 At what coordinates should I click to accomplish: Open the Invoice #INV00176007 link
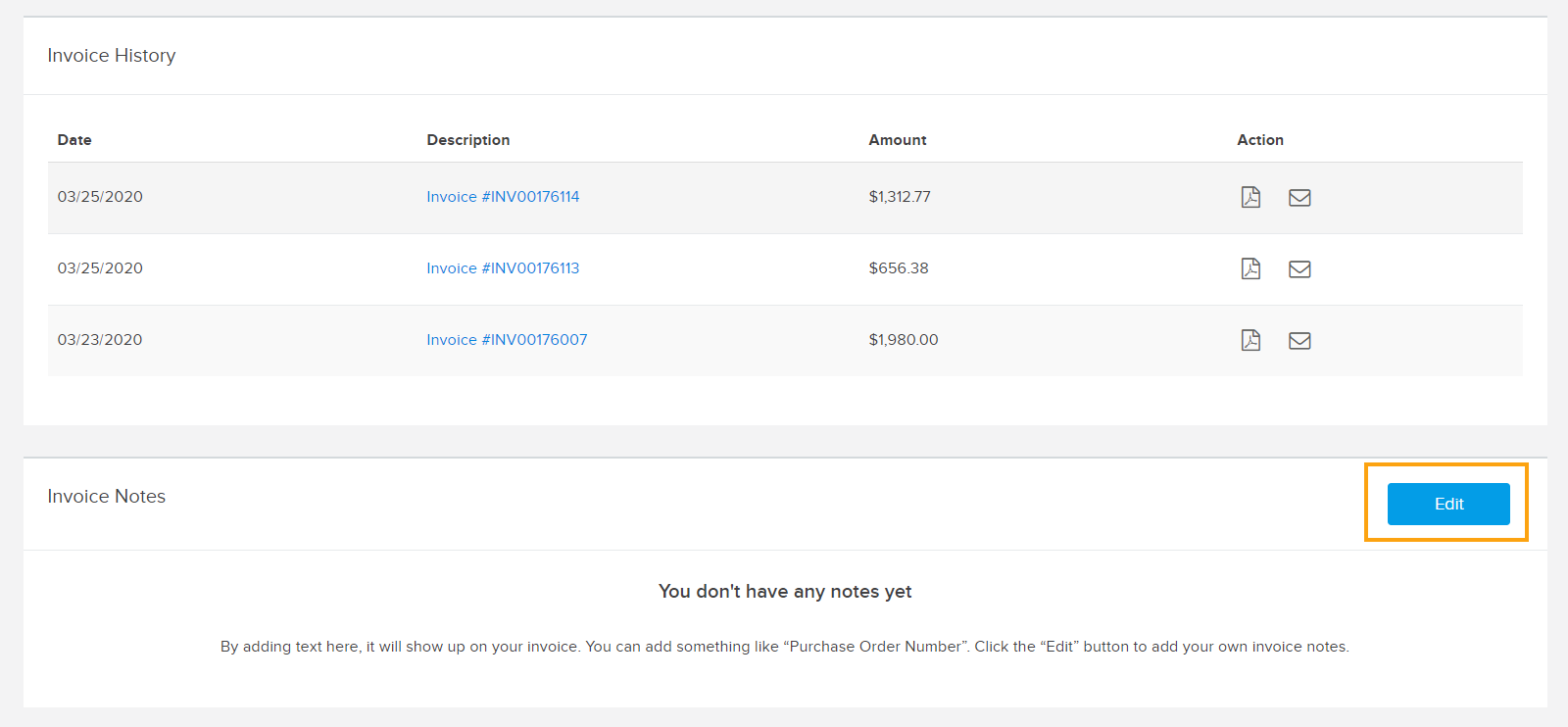click(x=507, y=340)
